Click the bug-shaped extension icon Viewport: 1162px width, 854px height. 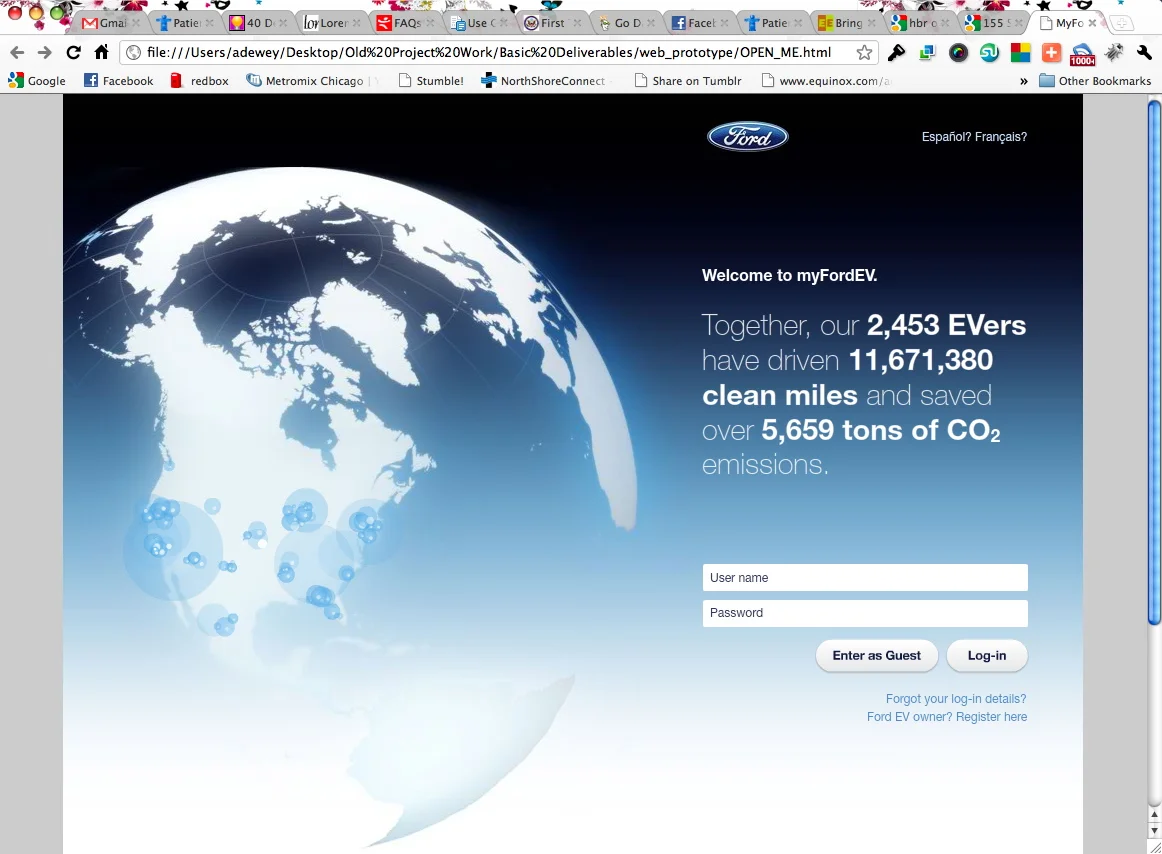point(1114,53)
